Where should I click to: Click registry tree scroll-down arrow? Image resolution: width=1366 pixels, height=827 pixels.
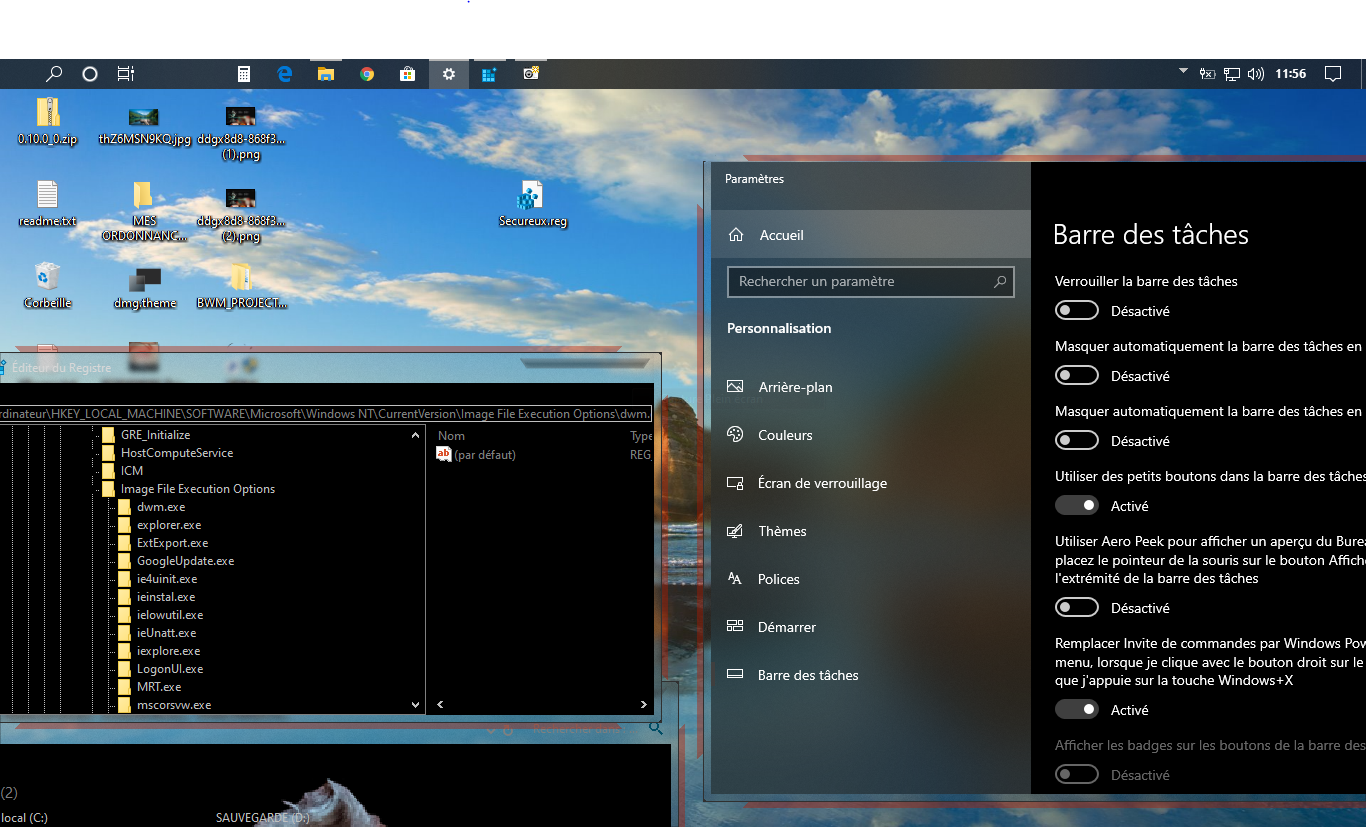point(416,705)
